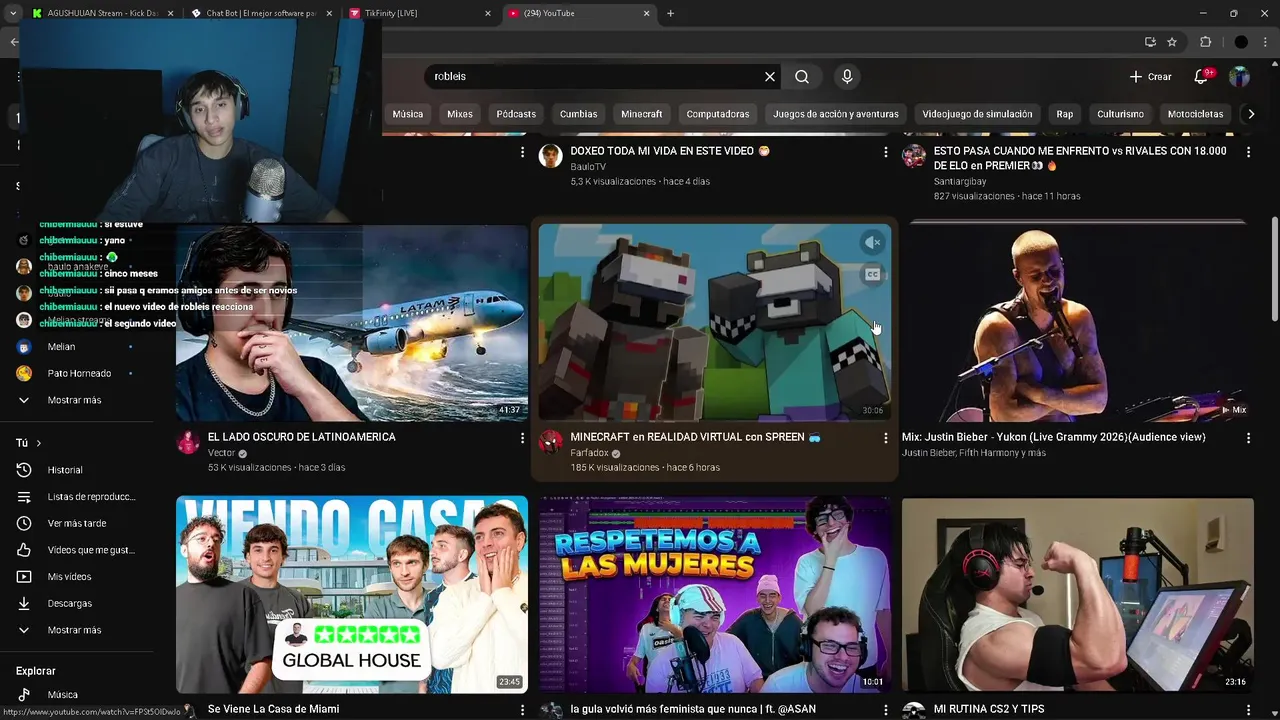Select the Videojuego de simulación chip
Viewport: 1280px width, 720px height.
coord(977,114)
